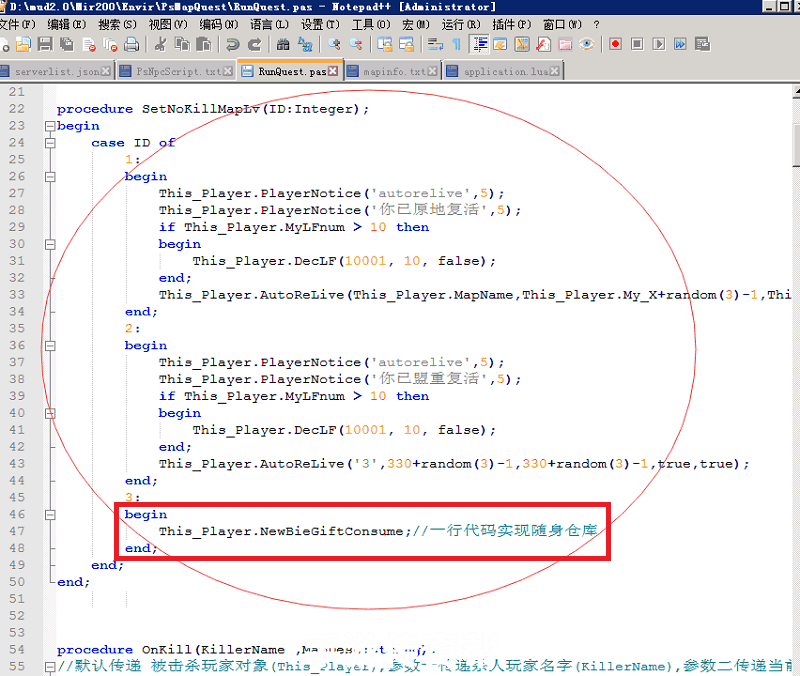Redo the edit with the Redo arrow
Image resolution: width=800 pixels, height=676 pixels.
254,45
